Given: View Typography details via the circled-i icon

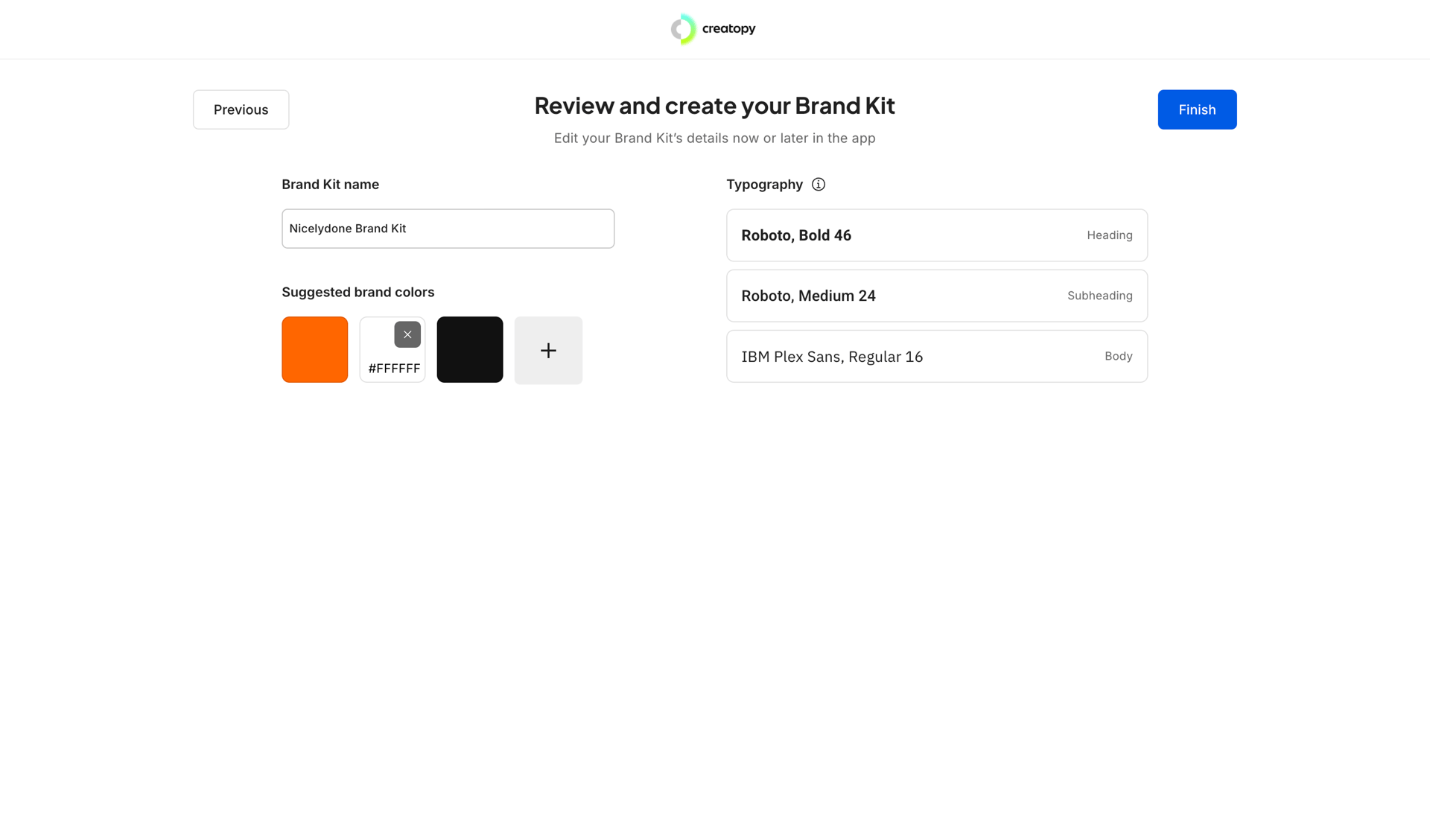Looking at the screenshot, I should pyautogui.click(x=818, y=184).
